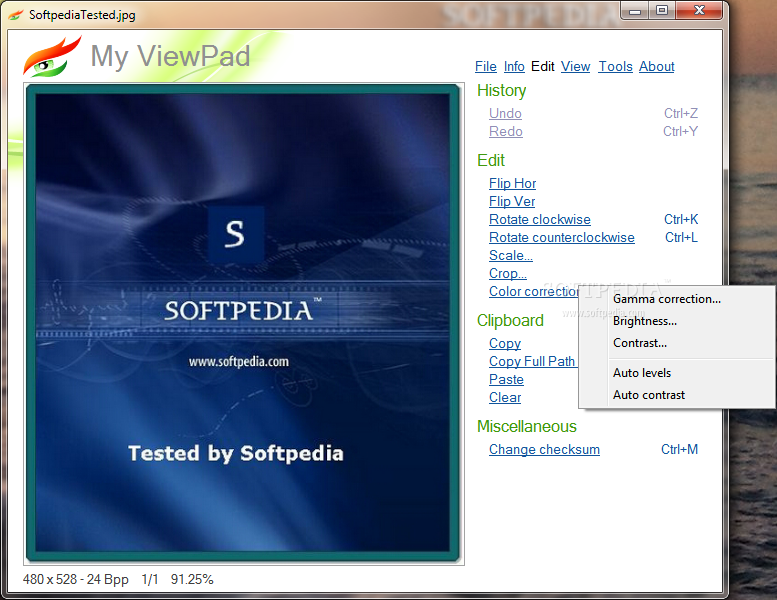Click the Undo link

coord(505,113)
